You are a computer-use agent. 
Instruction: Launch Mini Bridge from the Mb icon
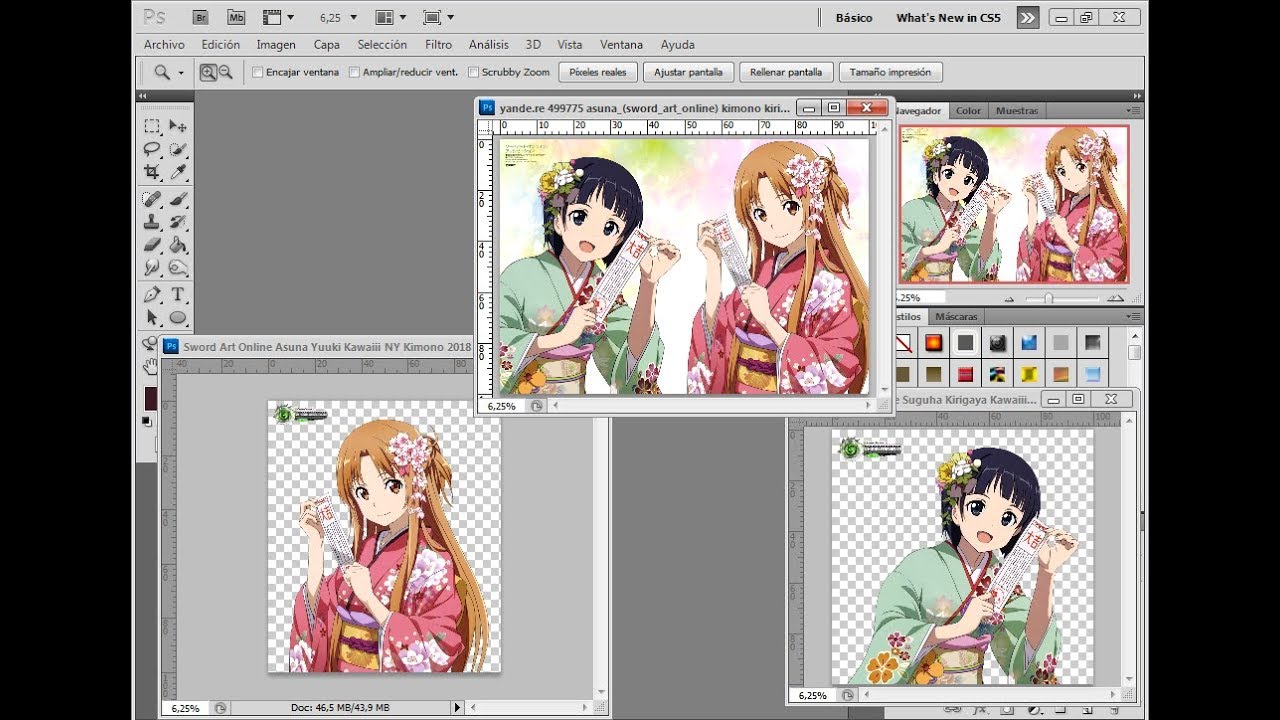[235, 17]
